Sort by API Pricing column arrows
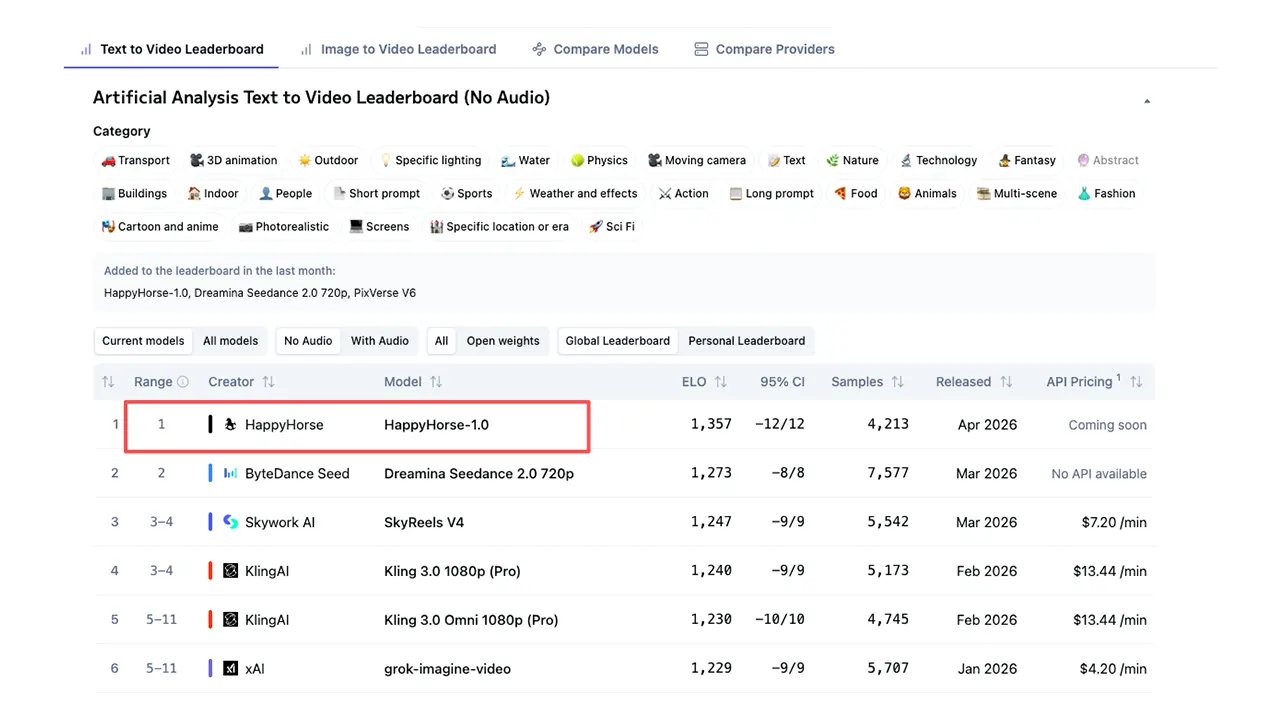Screen dimensions: 1280x720 click(1136, 382)
